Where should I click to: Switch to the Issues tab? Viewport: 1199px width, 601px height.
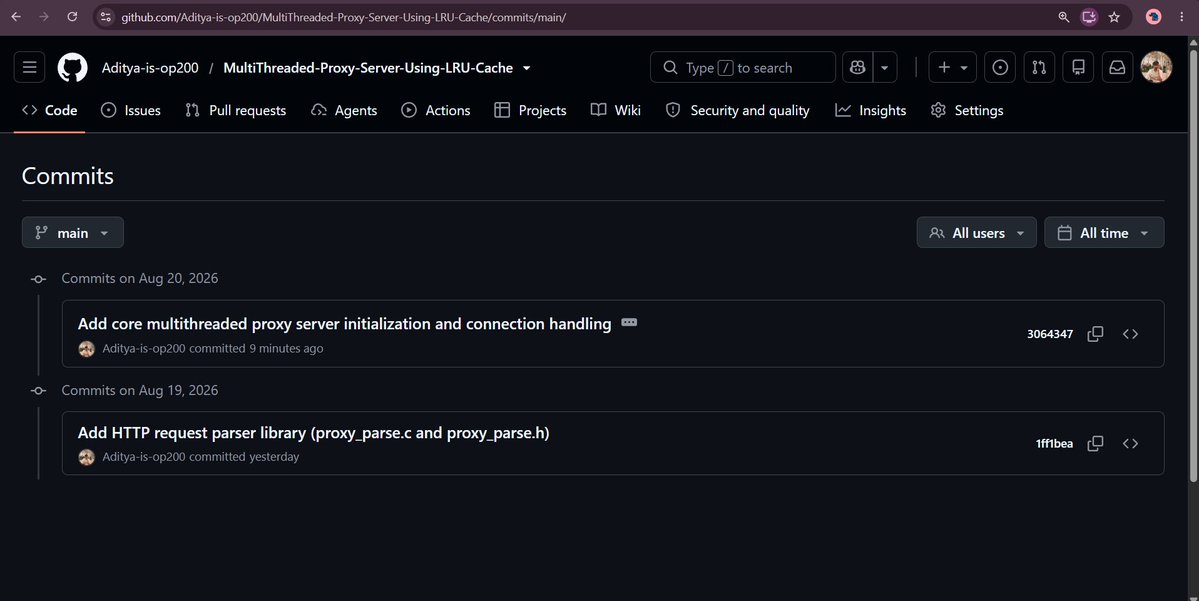(131, 110)
